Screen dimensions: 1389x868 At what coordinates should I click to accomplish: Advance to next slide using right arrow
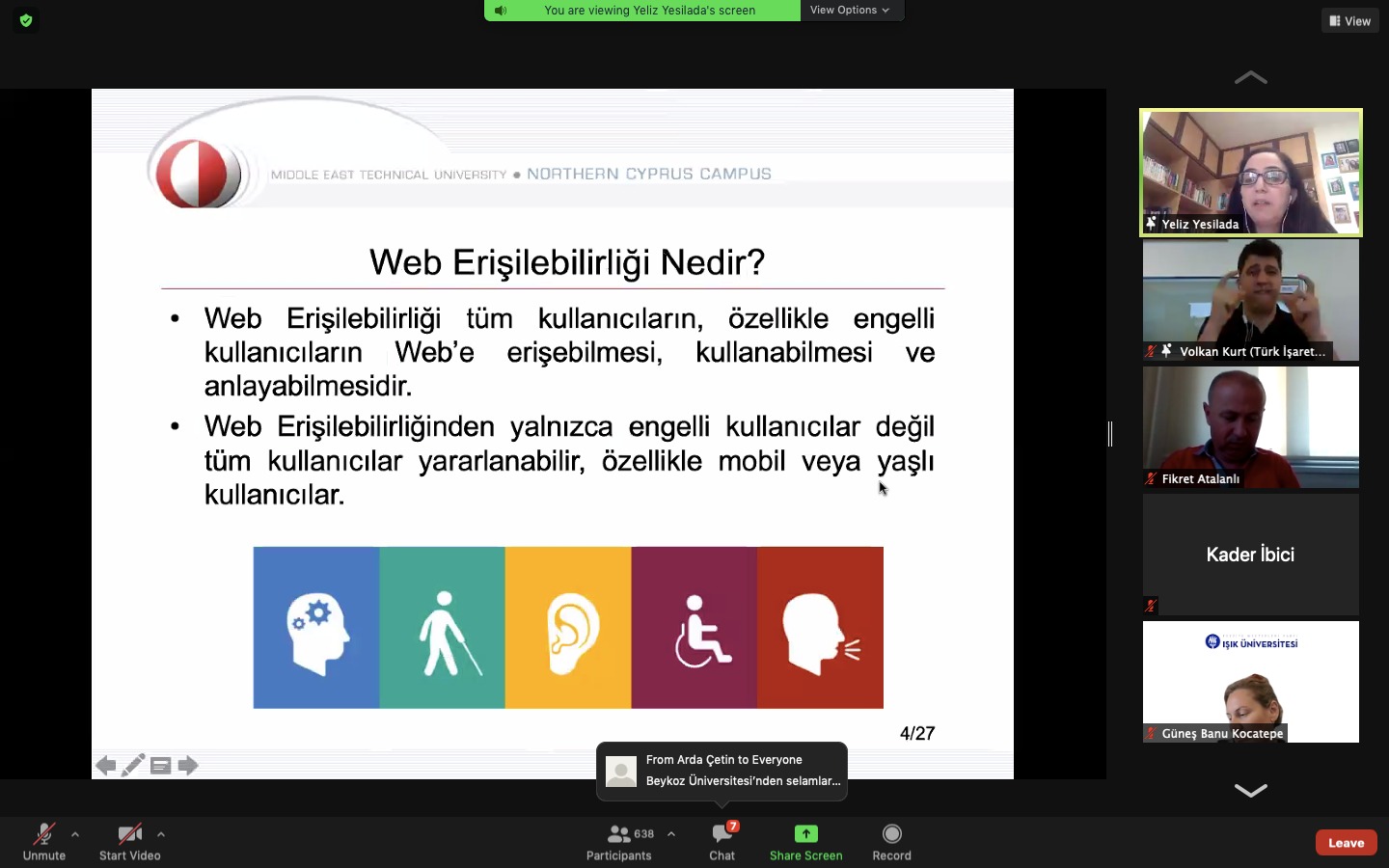coord(188,766)
